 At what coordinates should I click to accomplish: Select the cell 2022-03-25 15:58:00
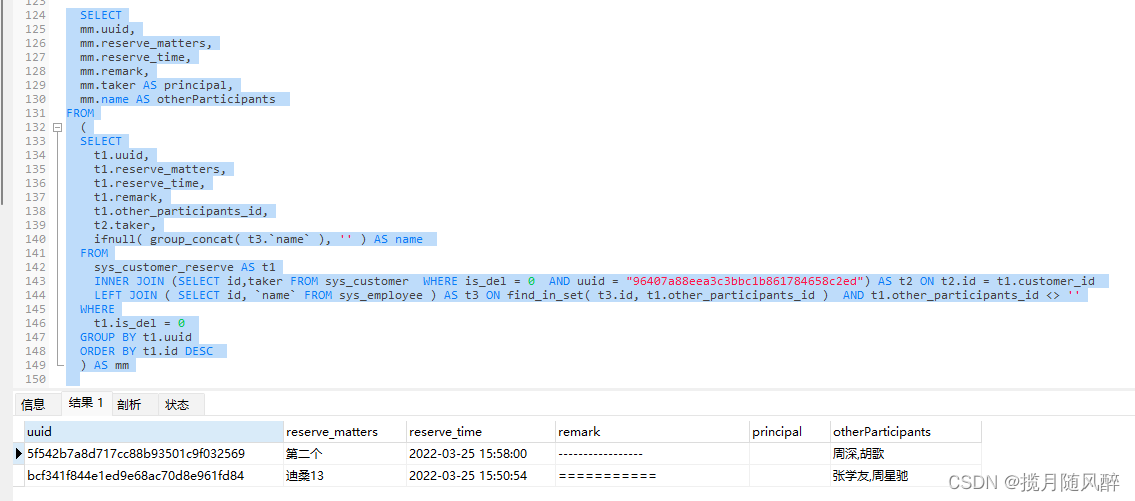pyautogui.click(x=481, y=454)
